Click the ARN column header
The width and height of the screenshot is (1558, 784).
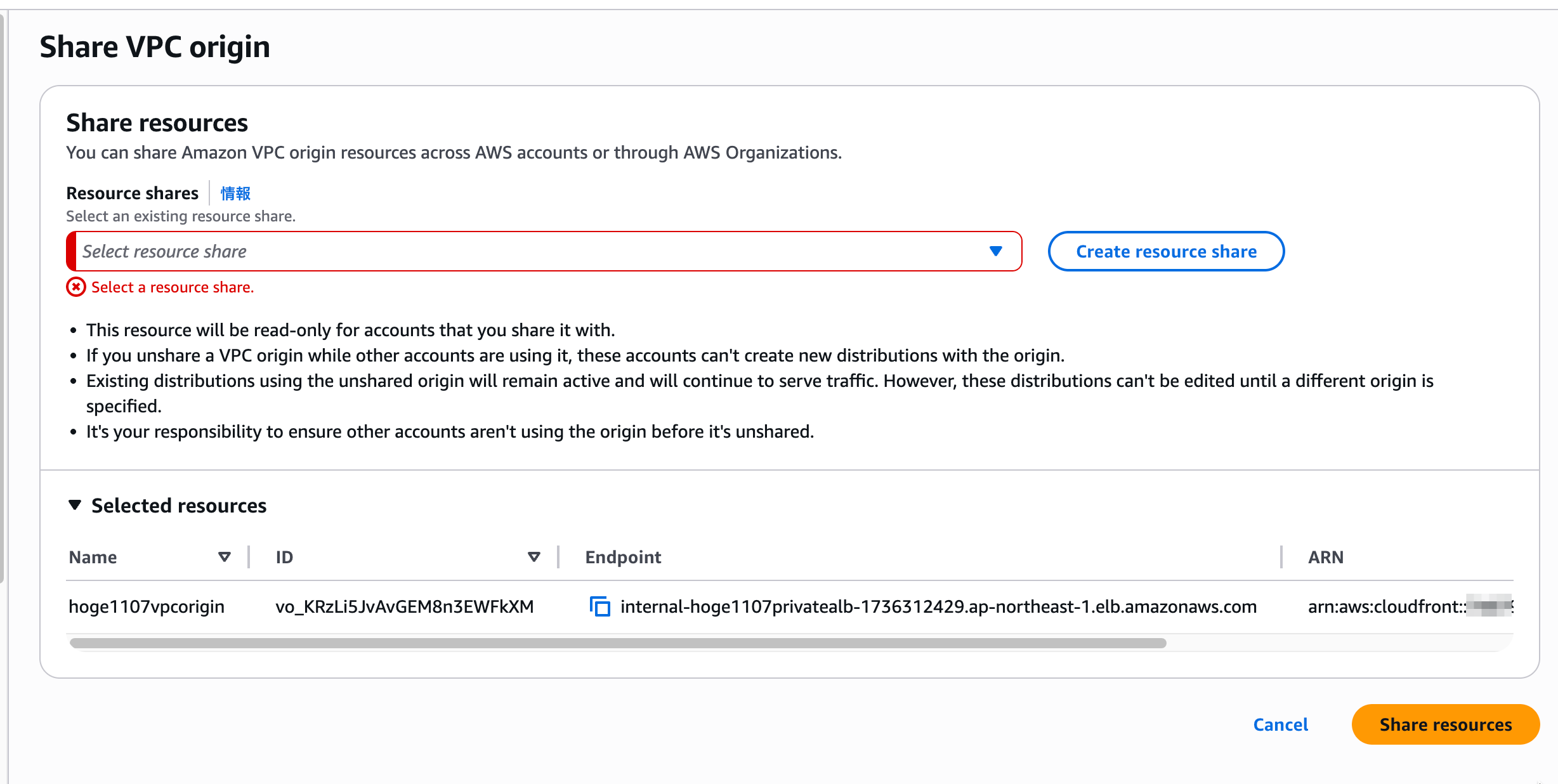click(x=1325, y=557)
